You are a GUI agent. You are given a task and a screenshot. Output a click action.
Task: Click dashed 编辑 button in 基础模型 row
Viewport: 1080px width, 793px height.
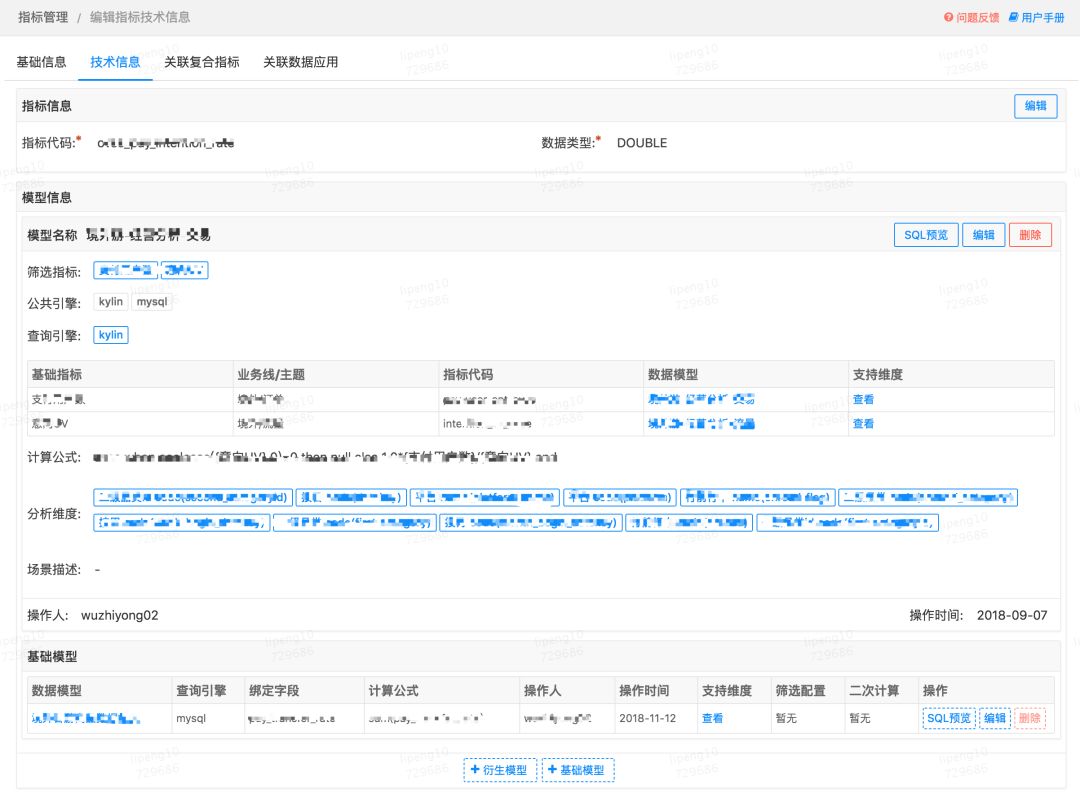coord(995,718)
